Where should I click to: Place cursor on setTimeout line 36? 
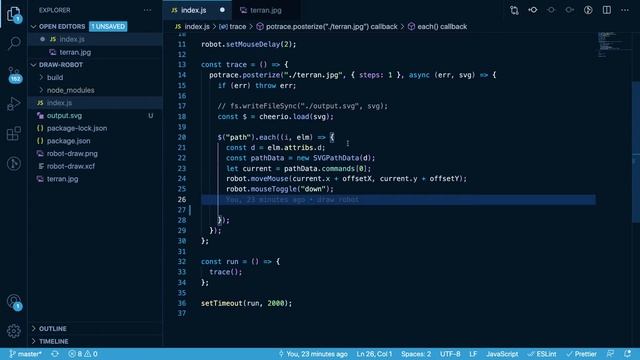pos(246,303)
